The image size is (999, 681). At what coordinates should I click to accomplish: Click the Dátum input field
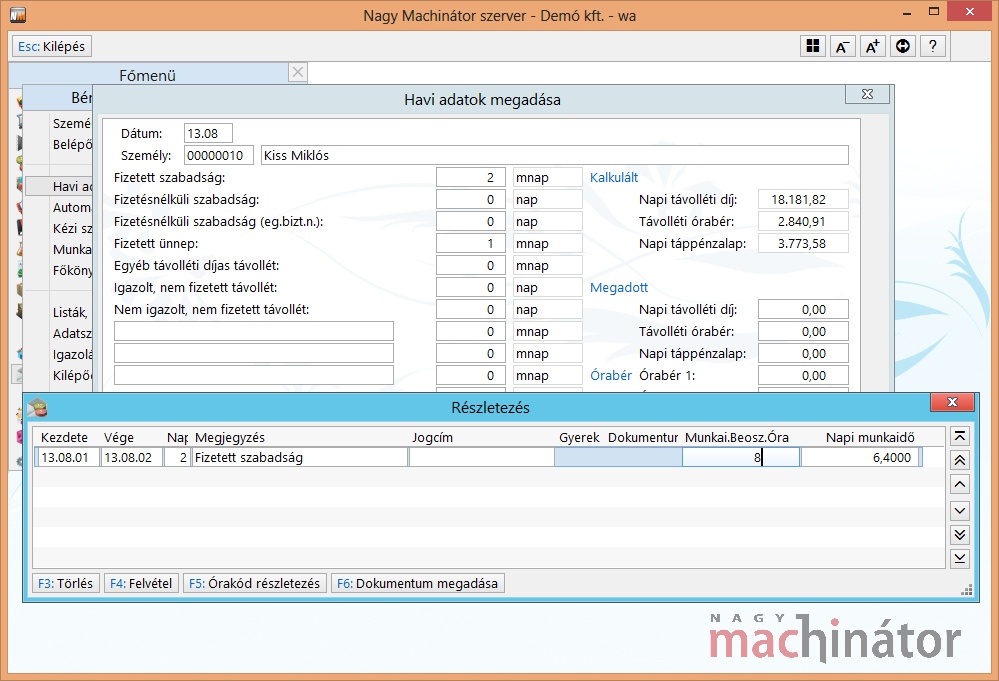pyautogui.click(x=208, y=133)
